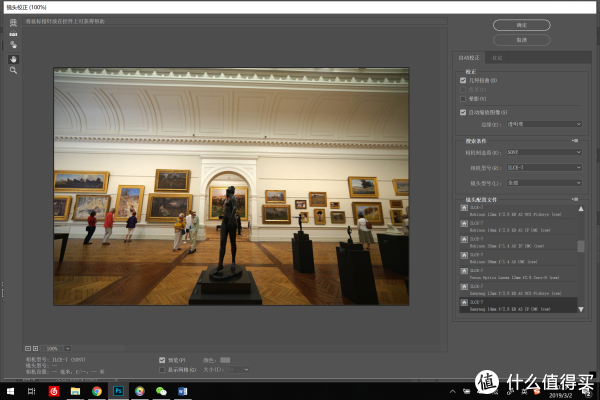600x400 pixels.
Task: Select the Samyang 14mm f/2.8 profile
Action: 518,305
